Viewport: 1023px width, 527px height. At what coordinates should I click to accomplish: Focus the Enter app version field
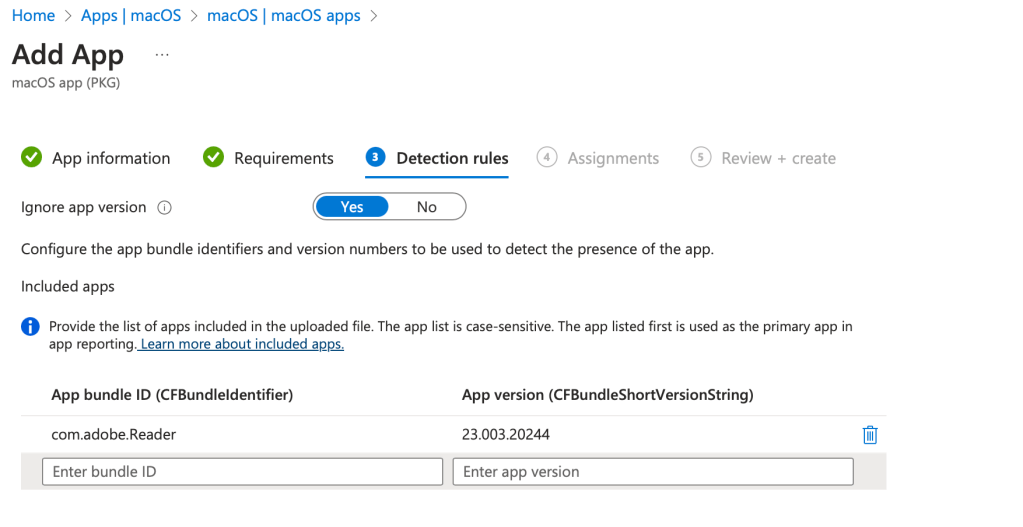[652, 472]
